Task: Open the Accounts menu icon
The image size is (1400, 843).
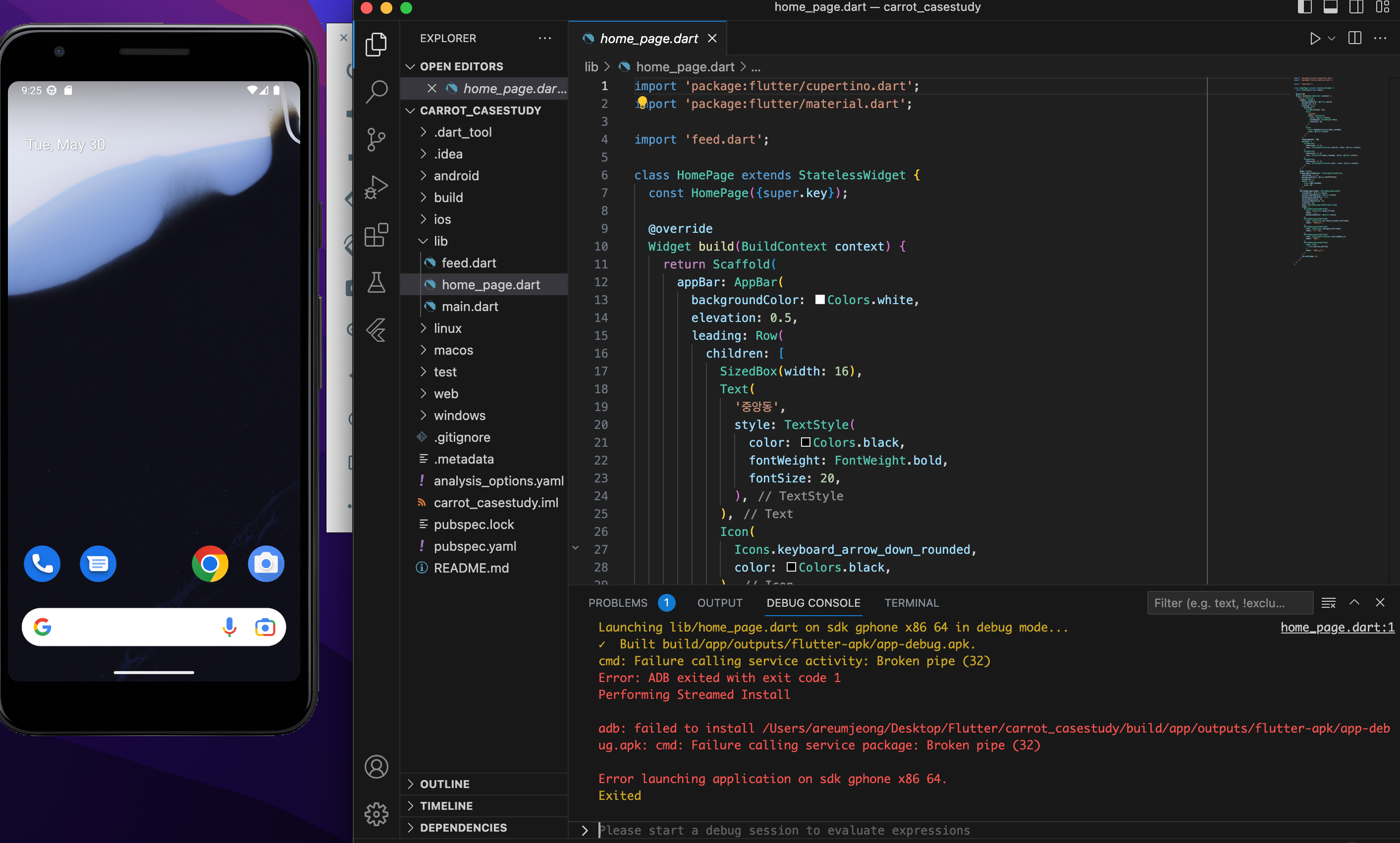Action: point(376,767)
